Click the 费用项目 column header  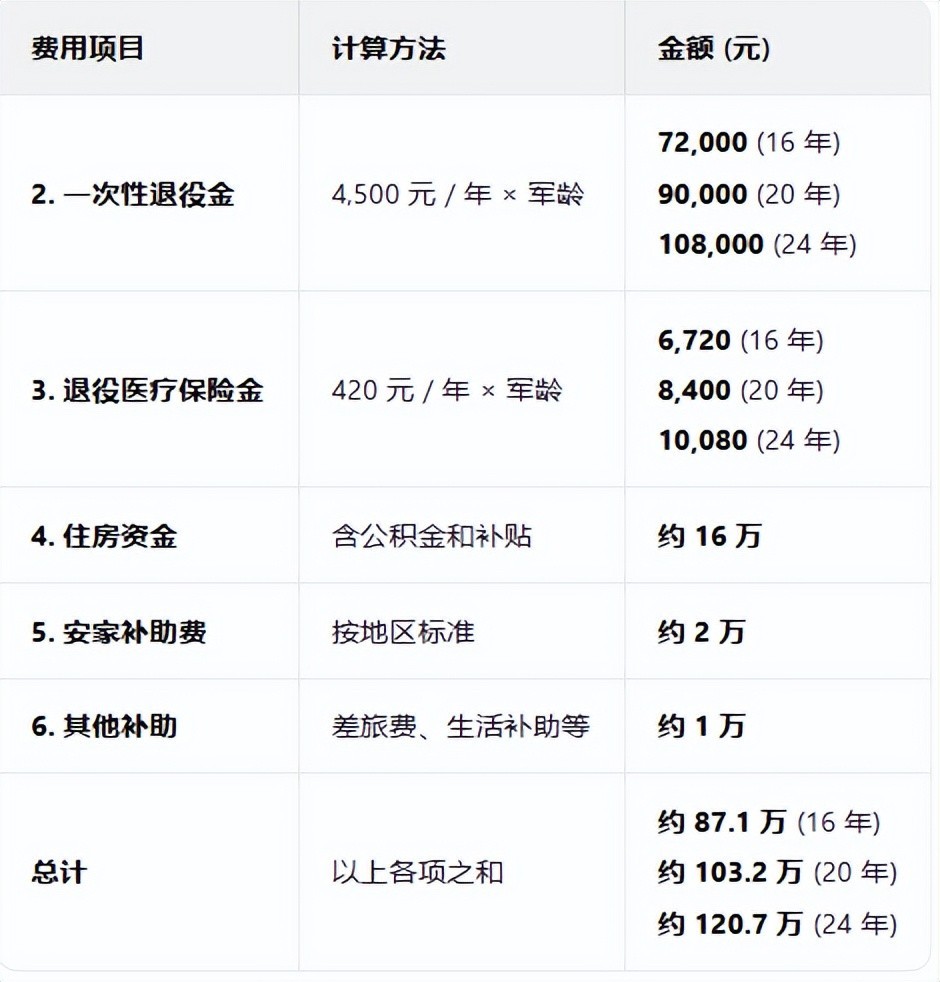tap(88, 48)
